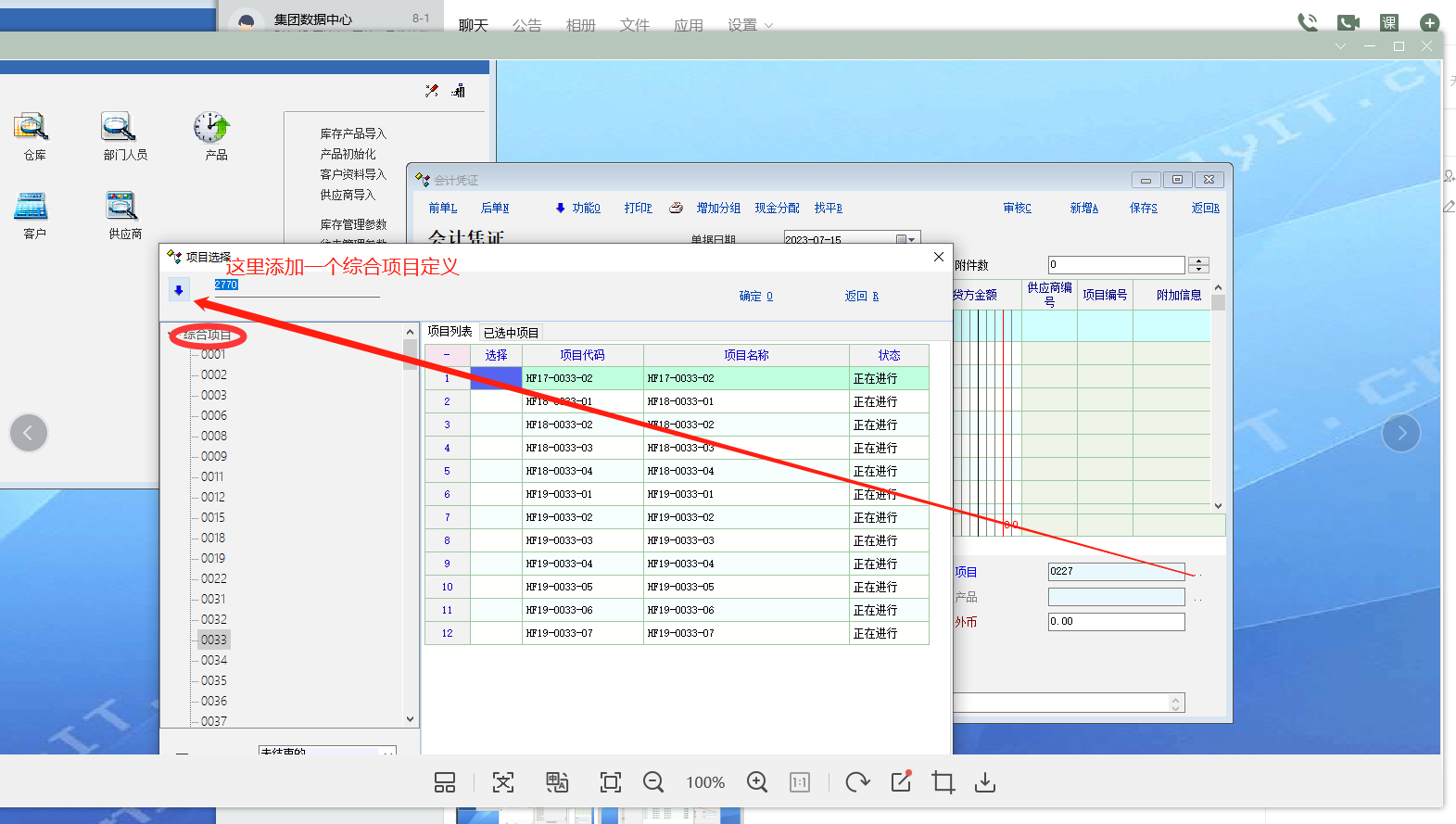The image size is (1456, 824).
Task: Switch to the 文件 tab
Action: 634,25
